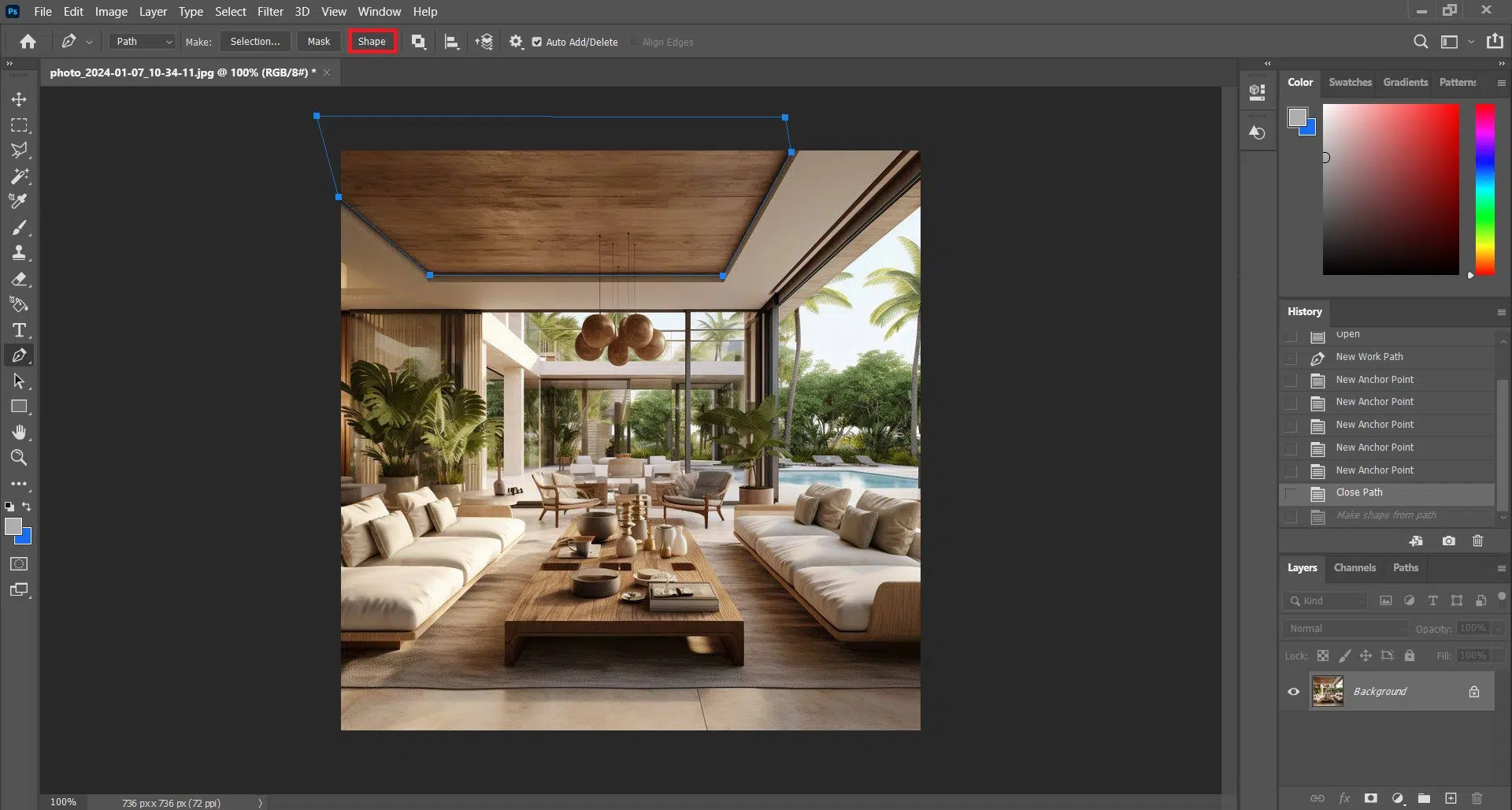Select the Brush tool
1512x810 pixels.
[19, 228]
